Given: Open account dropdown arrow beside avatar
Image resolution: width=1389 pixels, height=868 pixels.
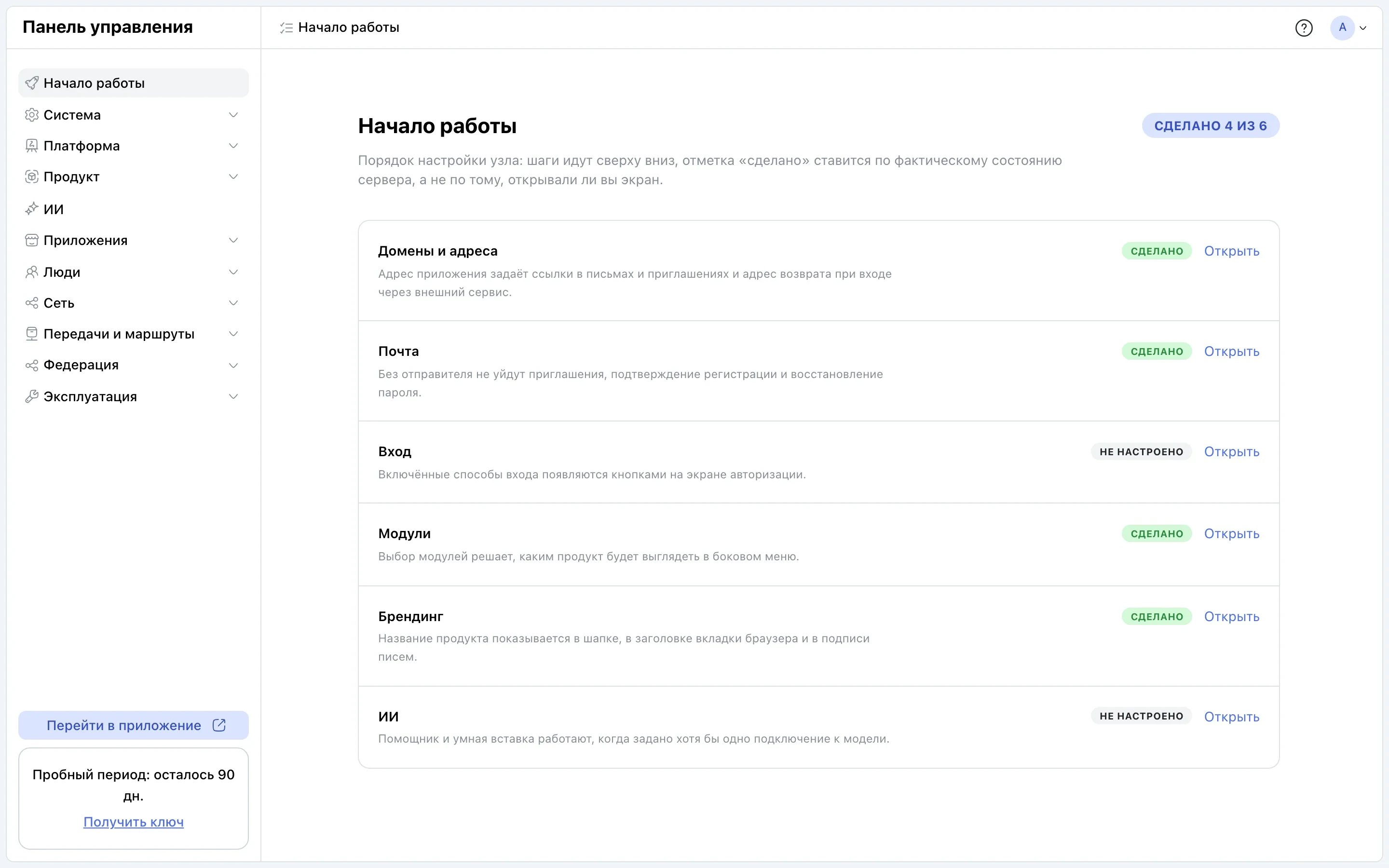Looking at the screenshot, I should pos(1362,27).
